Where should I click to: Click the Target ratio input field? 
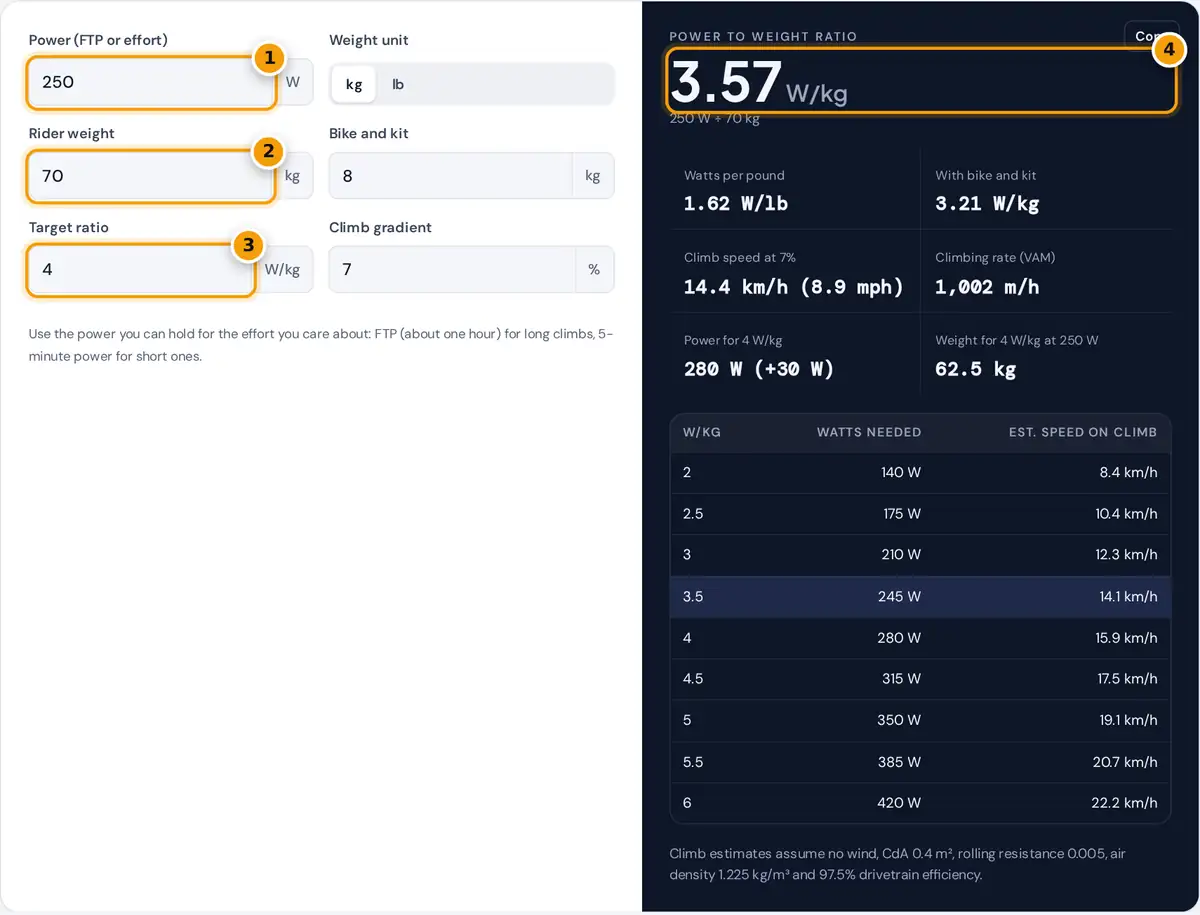click(141, 270)
